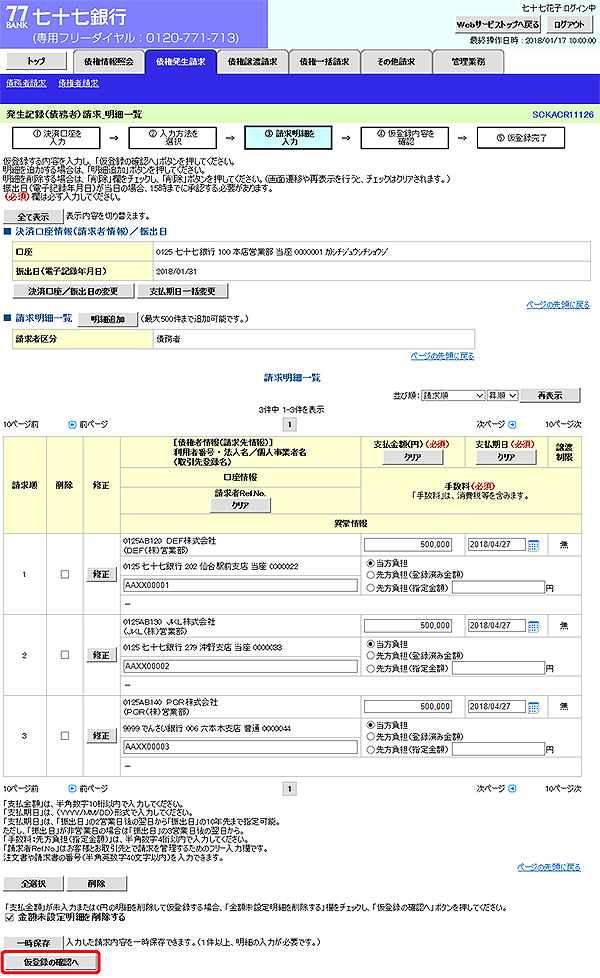The image size is (600, 978).
Task: Click 修正 button for row 2
Action: pos(102,655)
